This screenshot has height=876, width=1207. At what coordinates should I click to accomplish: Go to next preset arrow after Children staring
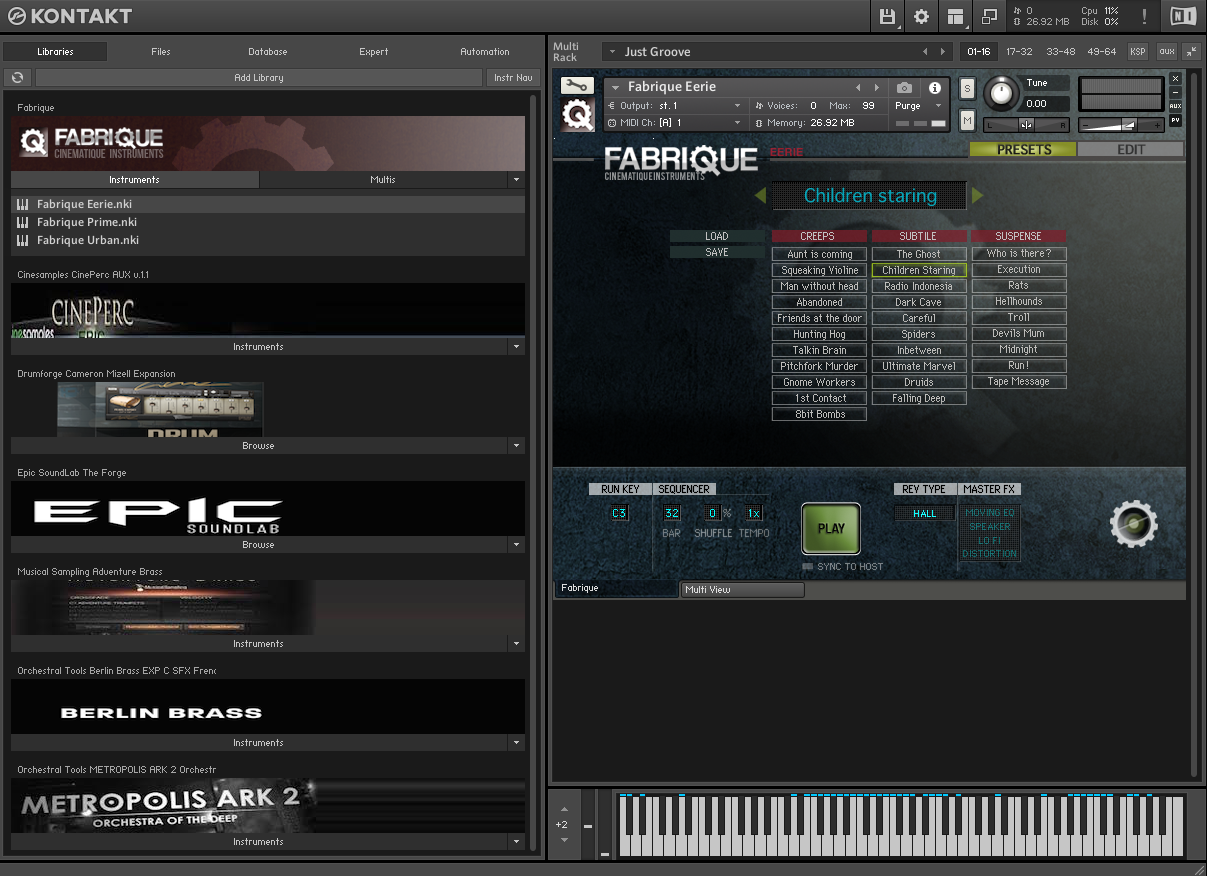978,196
